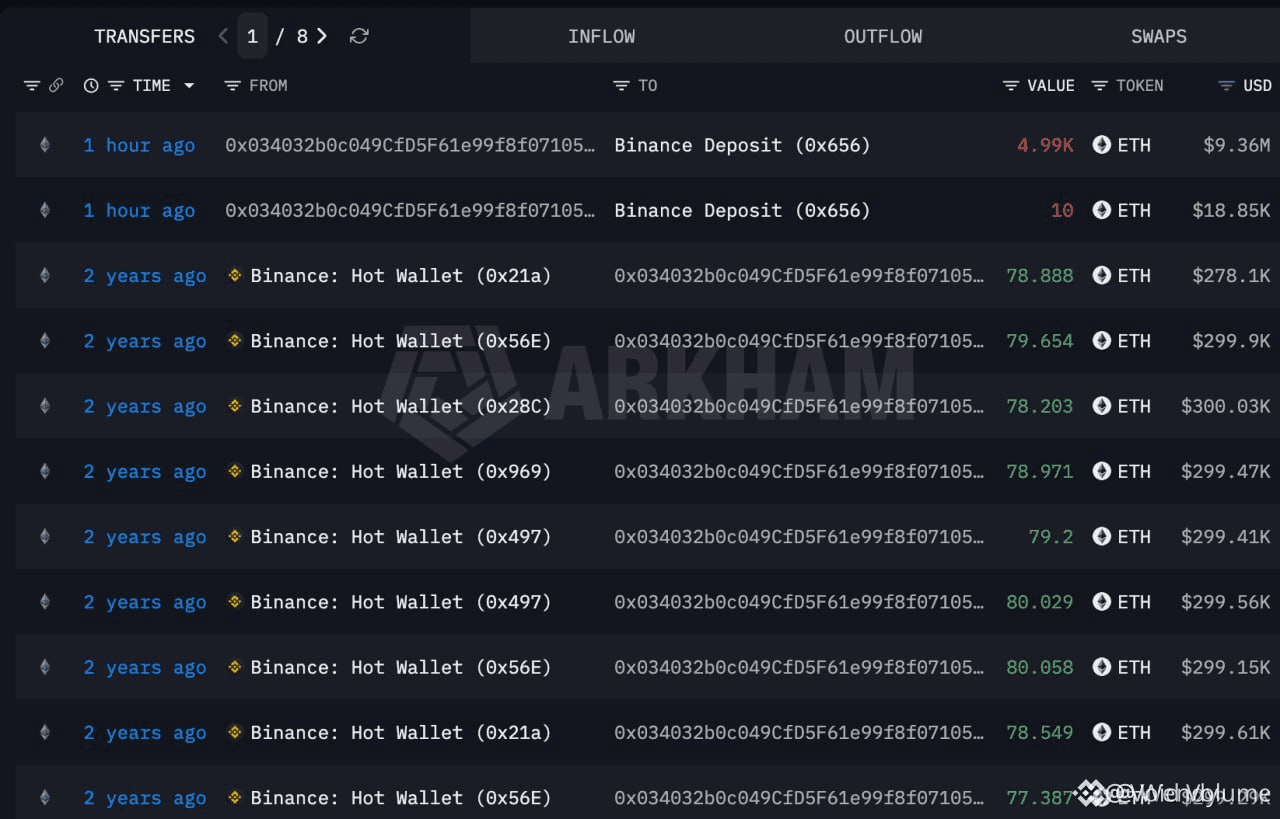Open the leftmost filter icon in header
This screenshot has width=1280, height=819.
click(x=32, y=86)
